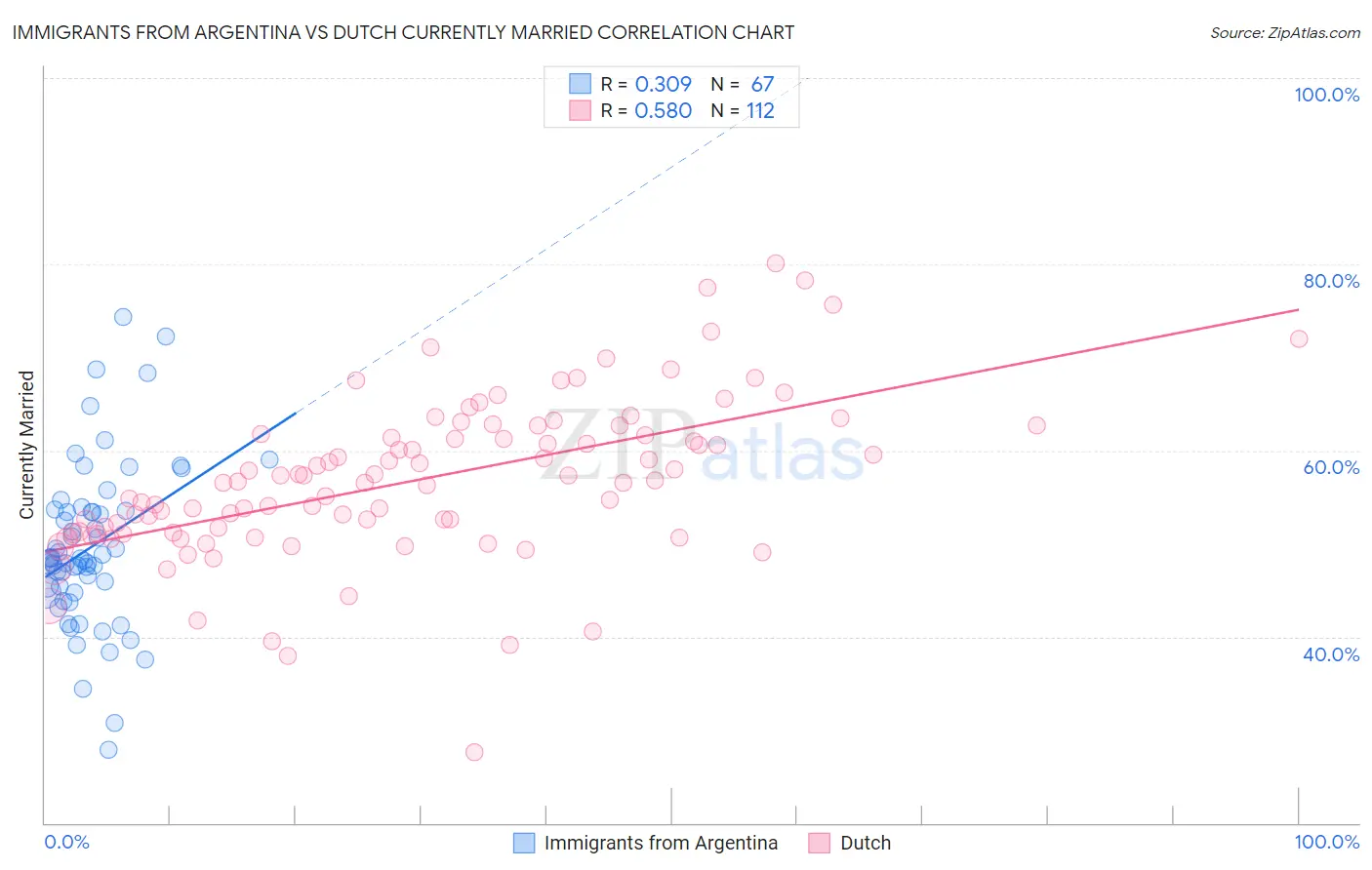This screenshot has width=1372, height=870.
Task: Select the Dutch legend label
Action: click(866, 843)
